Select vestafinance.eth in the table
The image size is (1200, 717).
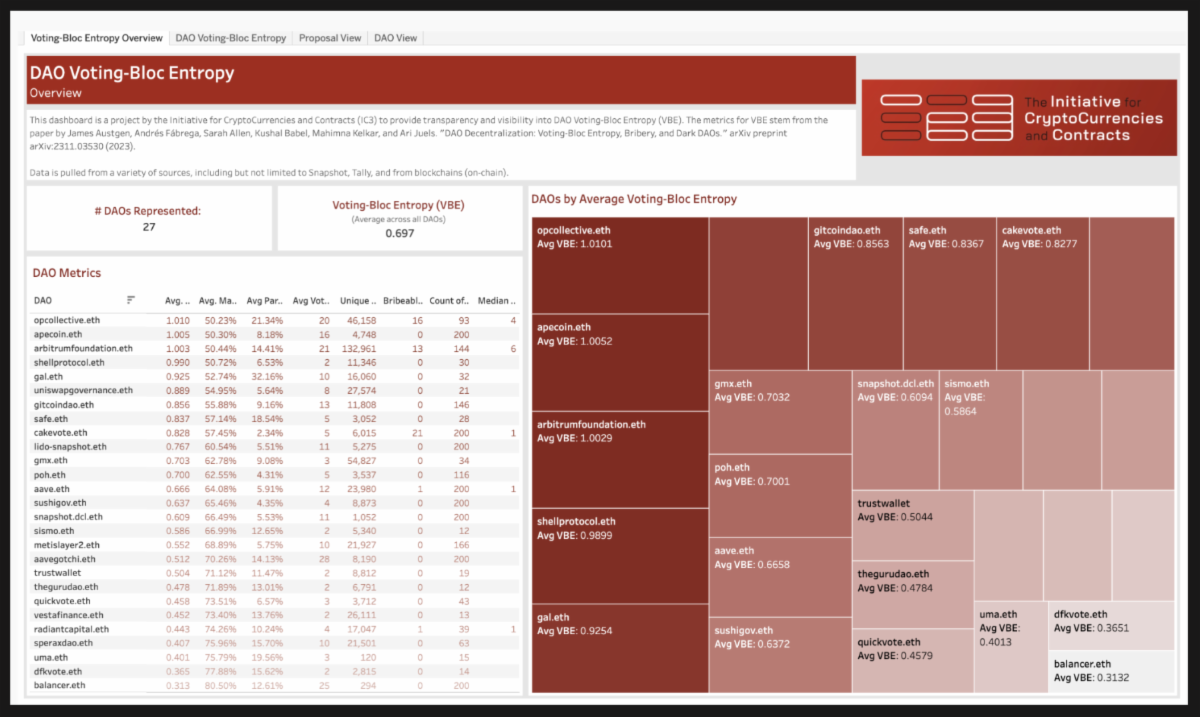pos(69,615)
